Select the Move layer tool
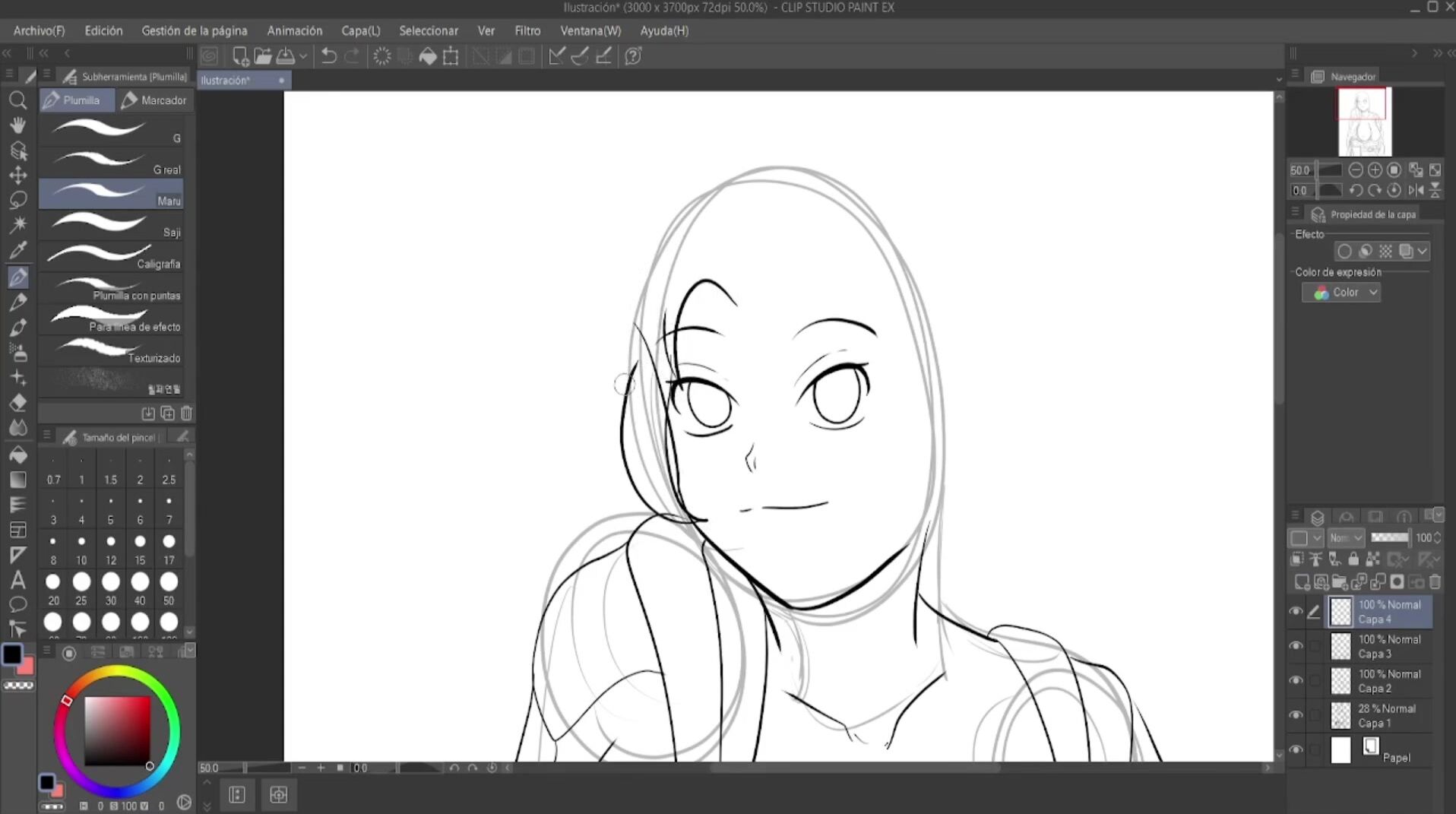Viewport: 1456px width, 814px height. pyautogui.click(x=17, y=175)
